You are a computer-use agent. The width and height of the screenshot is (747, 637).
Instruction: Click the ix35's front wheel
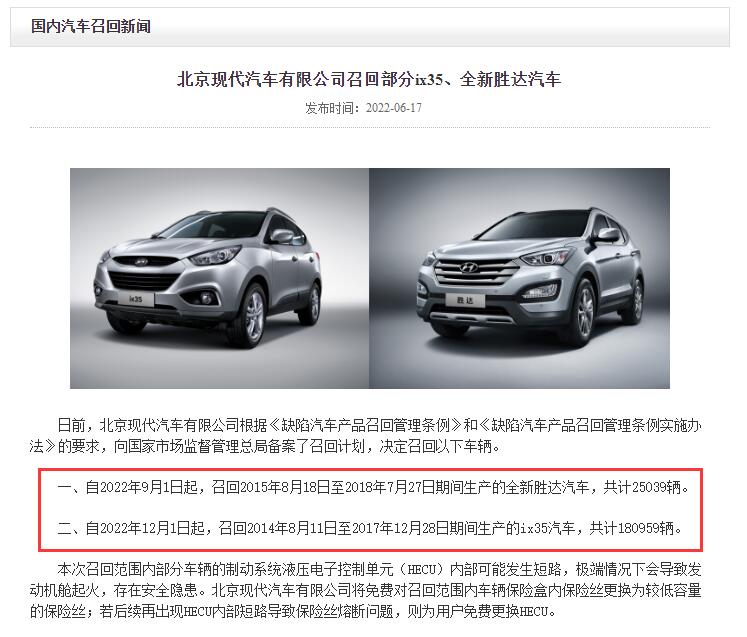(252, 312)
